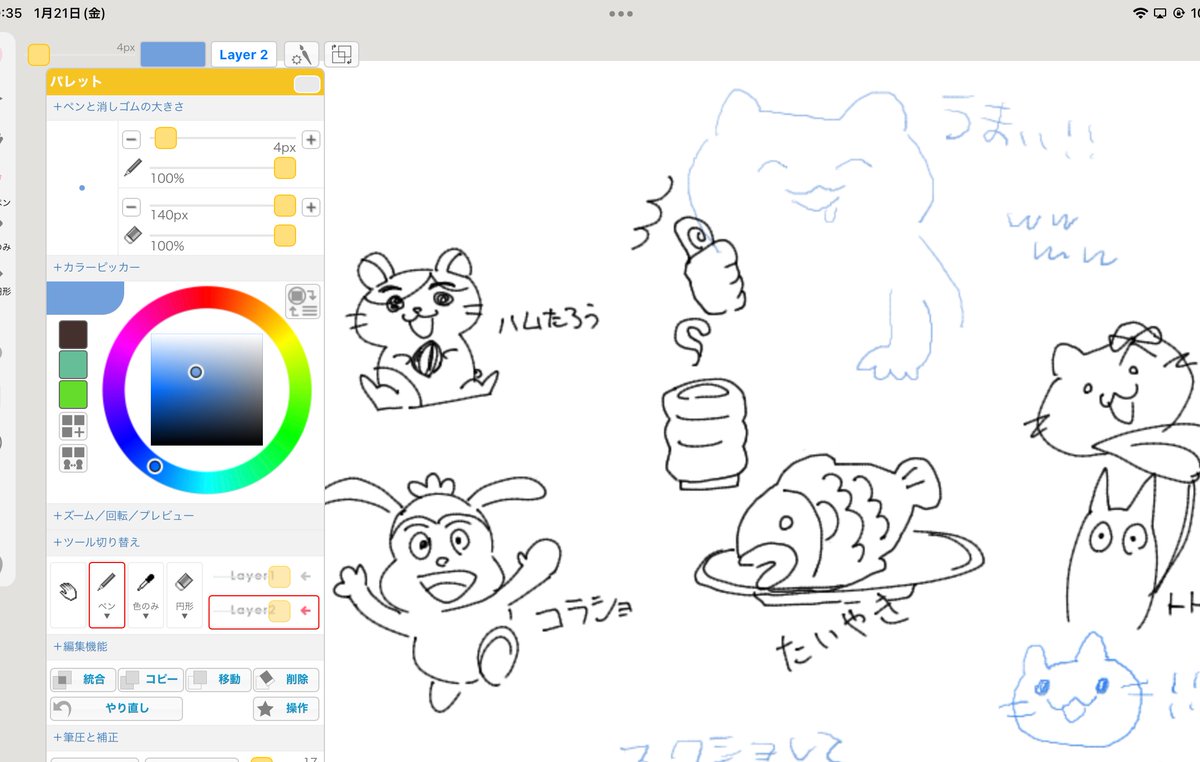Viewport: 1200px width, 762px height.
Task: Click the 1月21日(金) date in status bar
Action: coord(69,14)
